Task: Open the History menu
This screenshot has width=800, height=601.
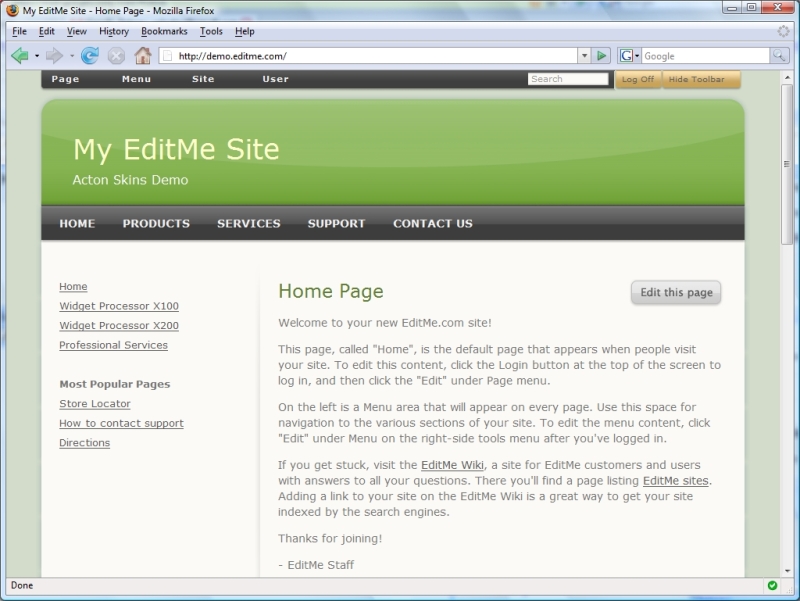Action: click(x=114, y=31)
